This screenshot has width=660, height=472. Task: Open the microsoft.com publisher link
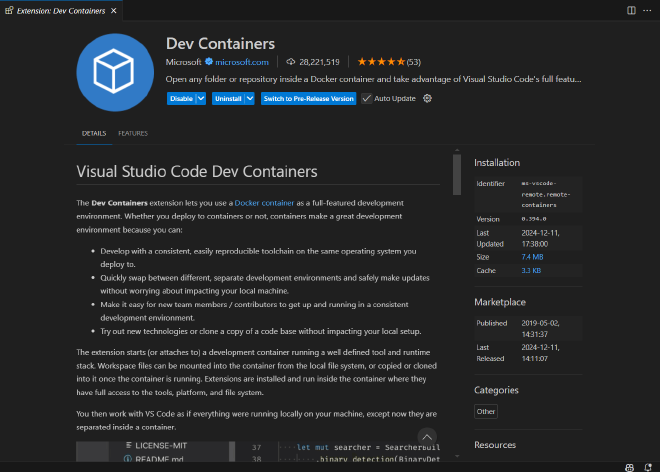[242, 62]
